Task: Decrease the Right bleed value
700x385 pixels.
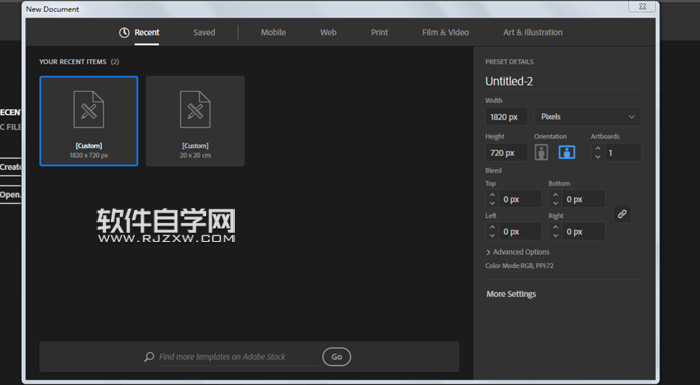Action: point(555,235)
